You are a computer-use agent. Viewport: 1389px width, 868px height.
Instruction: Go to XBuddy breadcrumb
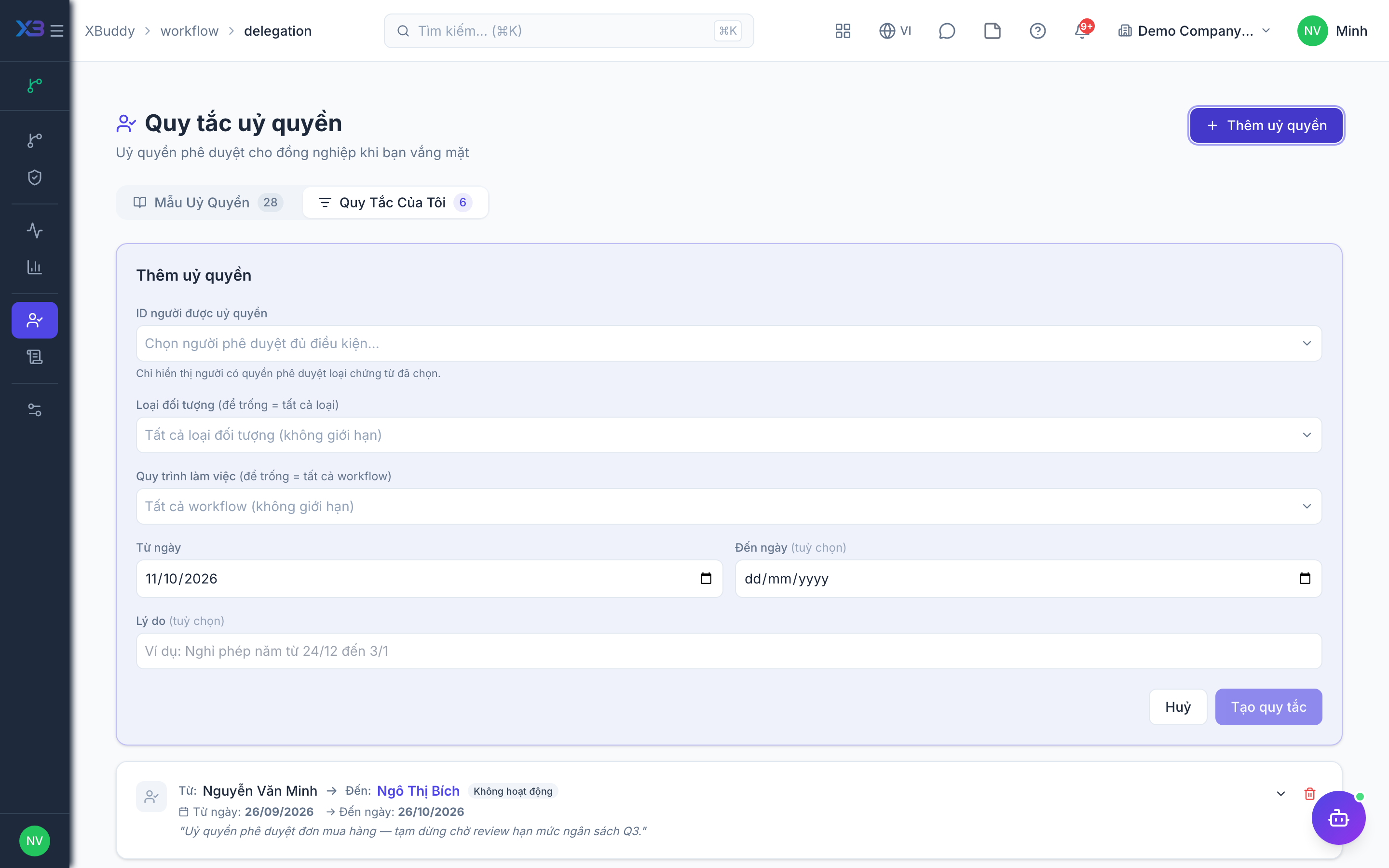pyautogui.click(x=109, y=31)
